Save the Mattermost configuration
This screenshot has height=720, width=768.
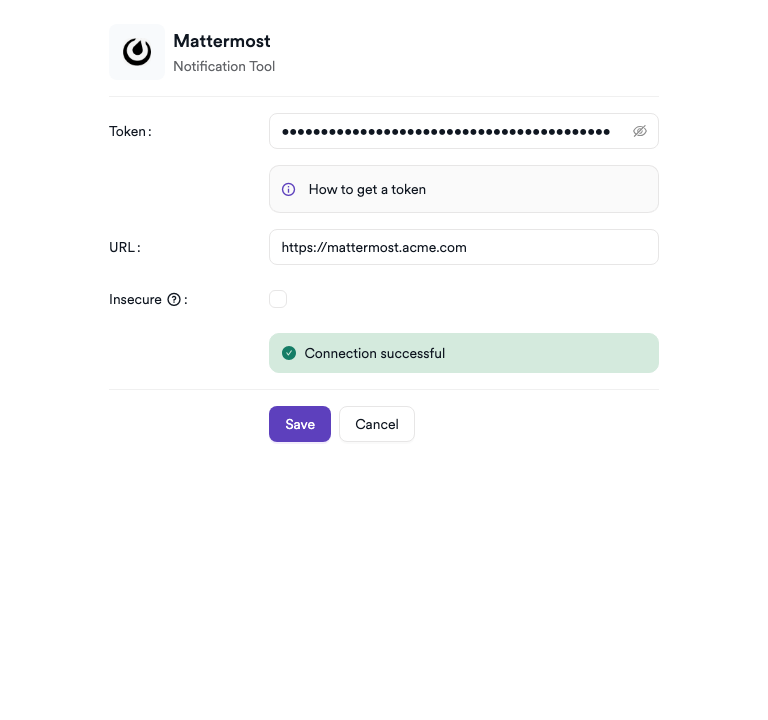coord(300,424)
